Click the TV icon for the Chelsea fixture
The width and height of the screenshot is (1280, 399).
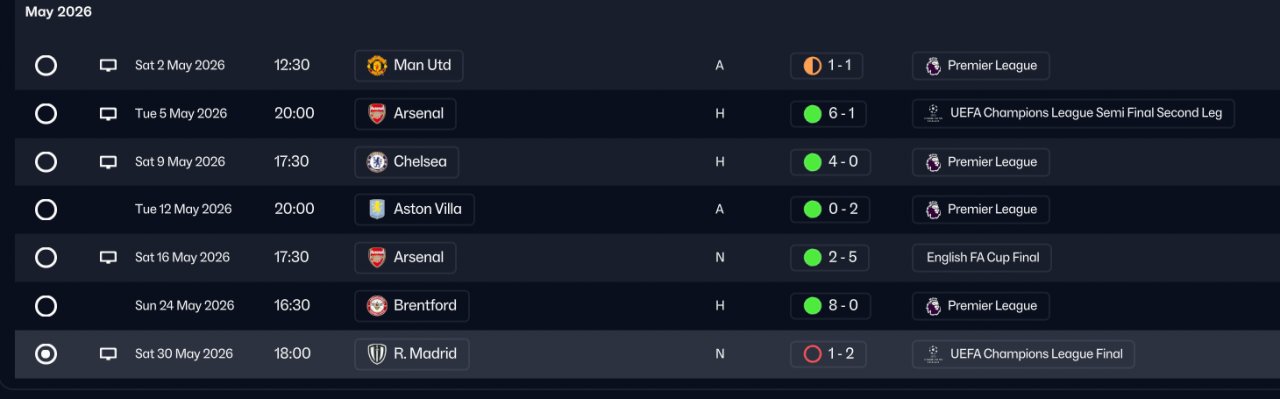click(108, 162)
